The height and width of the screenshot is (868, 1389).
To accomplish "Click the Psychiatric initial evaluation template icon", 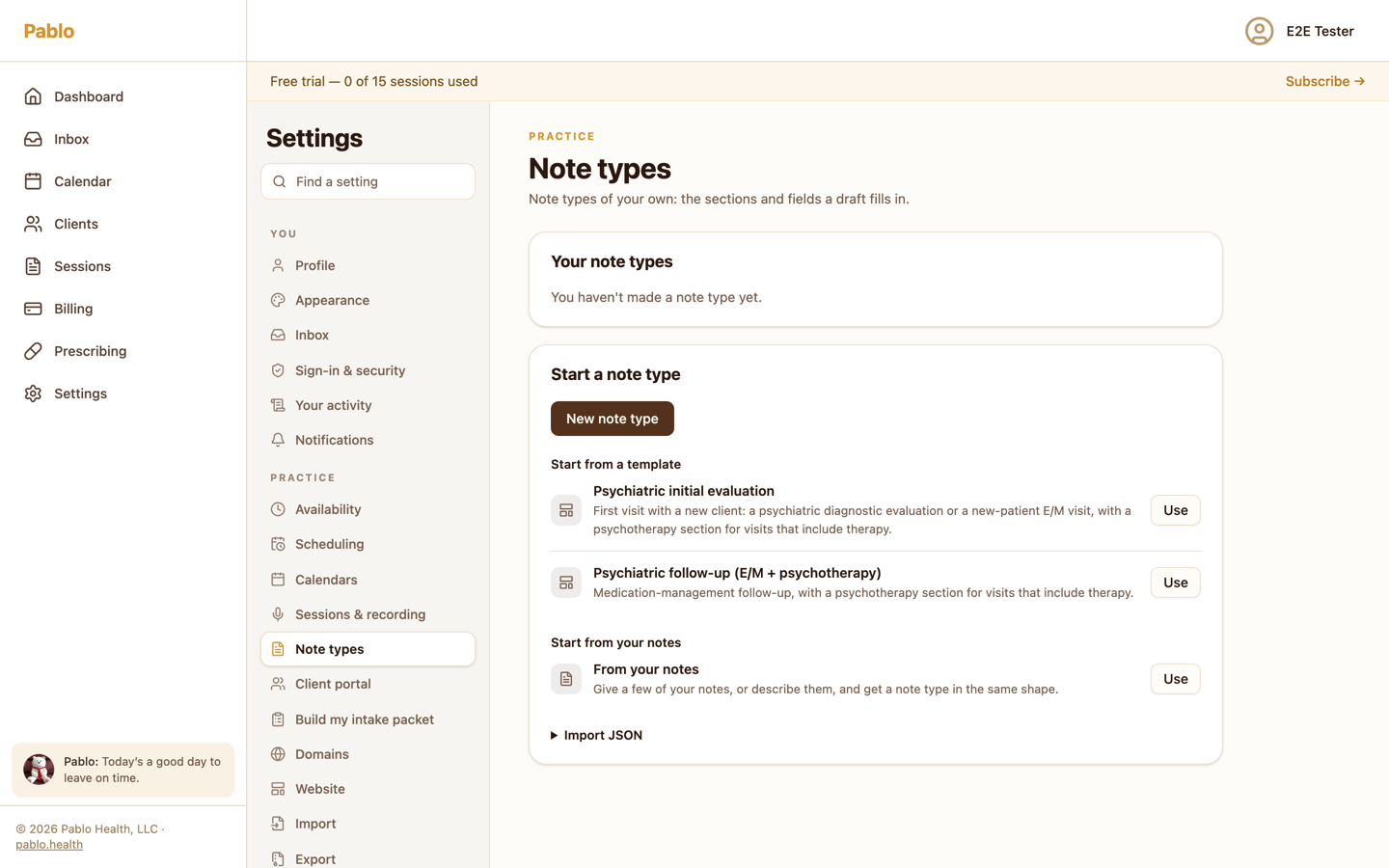I will [x=566, y=510].
